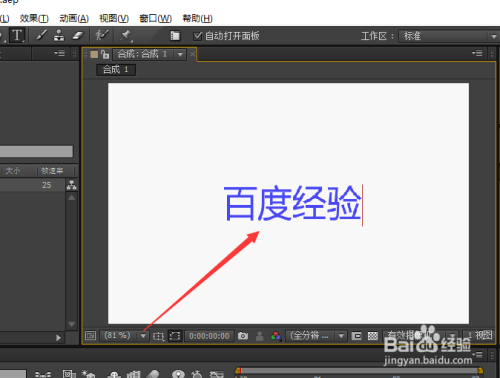This screenshot has width=500, height=378.
Task: Select the Puppet Pin tool
Action: [126, 35]
